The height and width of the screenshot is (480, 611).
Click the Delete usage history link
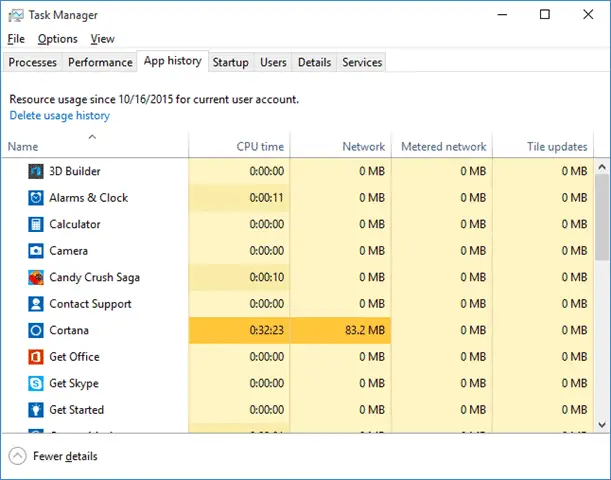(60, 116)
